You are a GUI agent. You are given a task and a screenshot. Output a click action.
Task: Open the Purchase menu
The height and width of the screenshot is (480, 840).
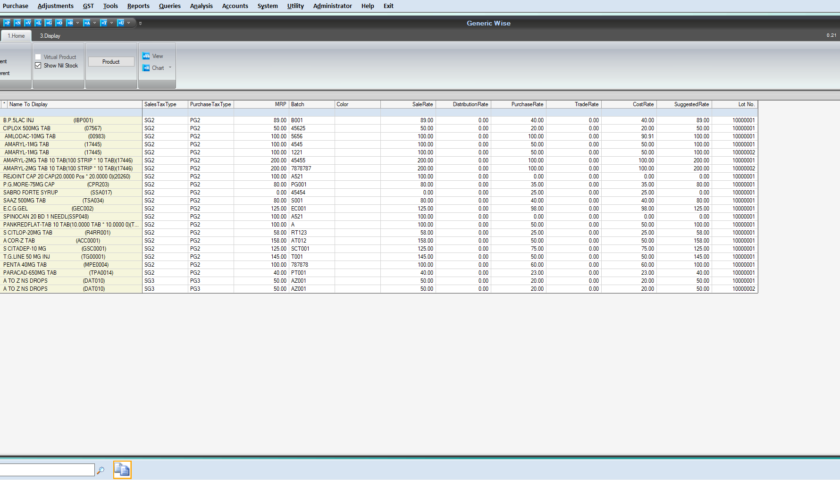click(16, 6)
